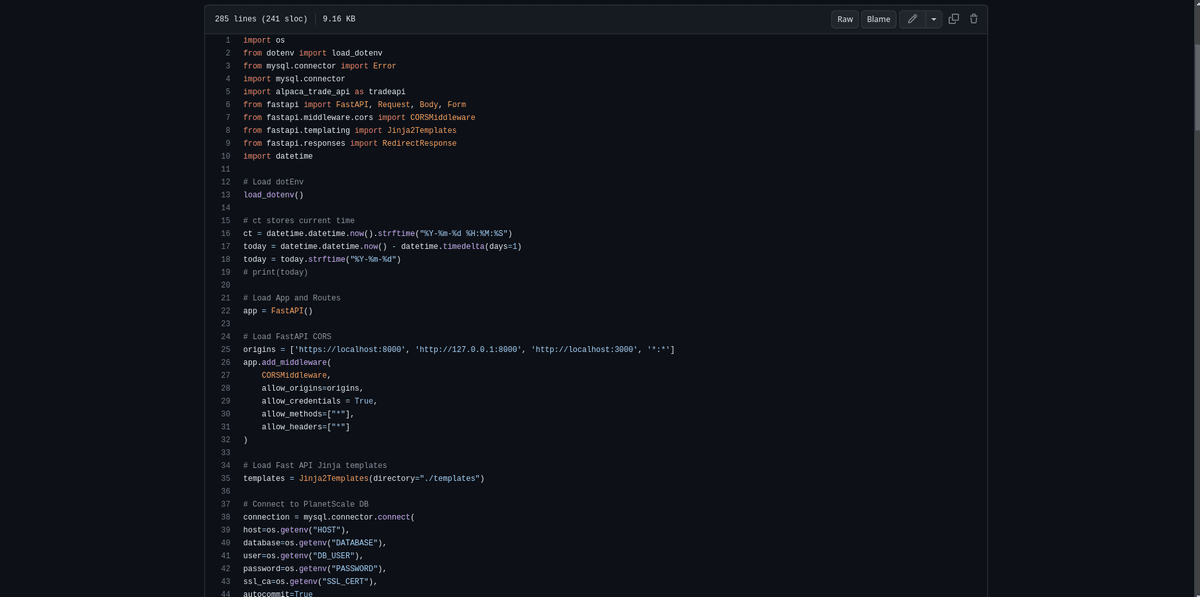Select line number 22
This screenshot has height=597, width=1200.
(x=225, y=311)
